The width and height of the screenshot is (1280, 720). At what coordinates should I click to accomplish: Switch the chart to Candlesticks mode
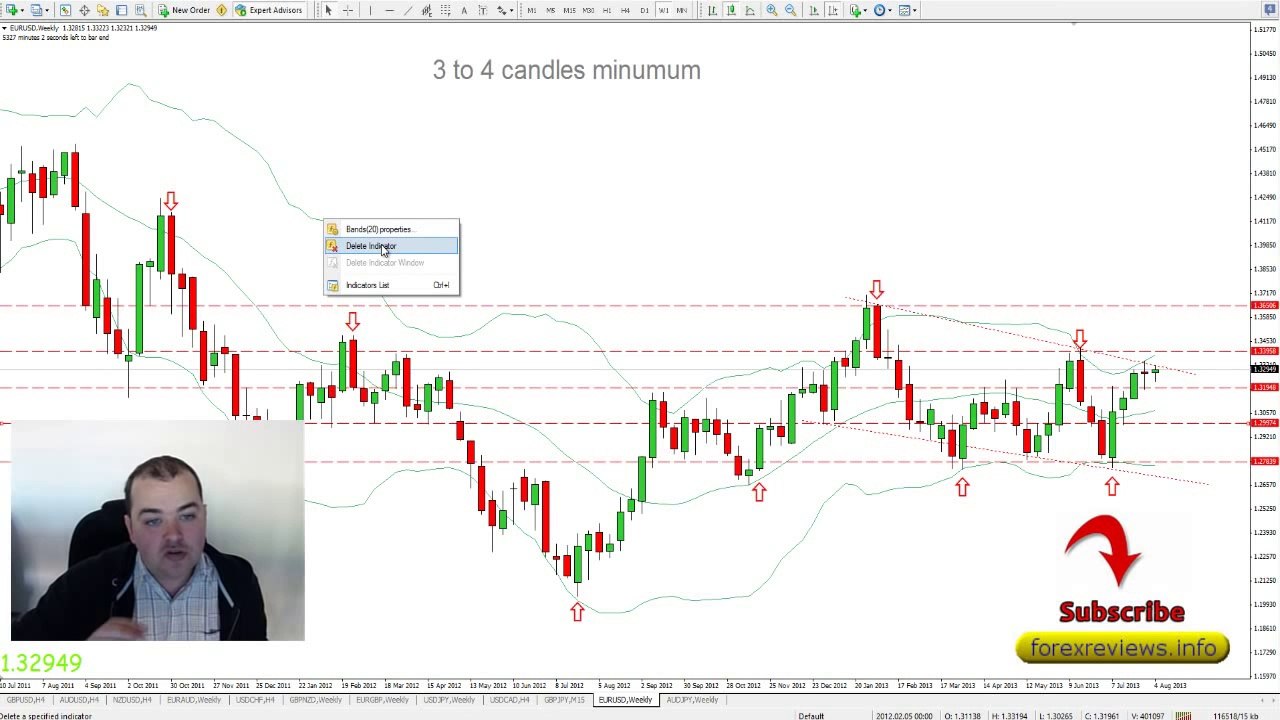(x=731, y=10)
